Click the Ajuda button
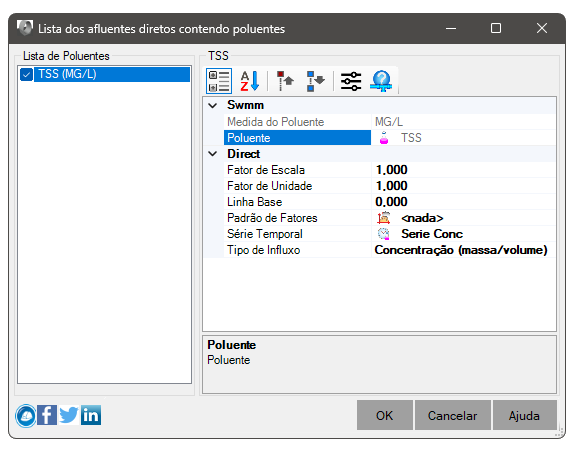 pos(524,415)
